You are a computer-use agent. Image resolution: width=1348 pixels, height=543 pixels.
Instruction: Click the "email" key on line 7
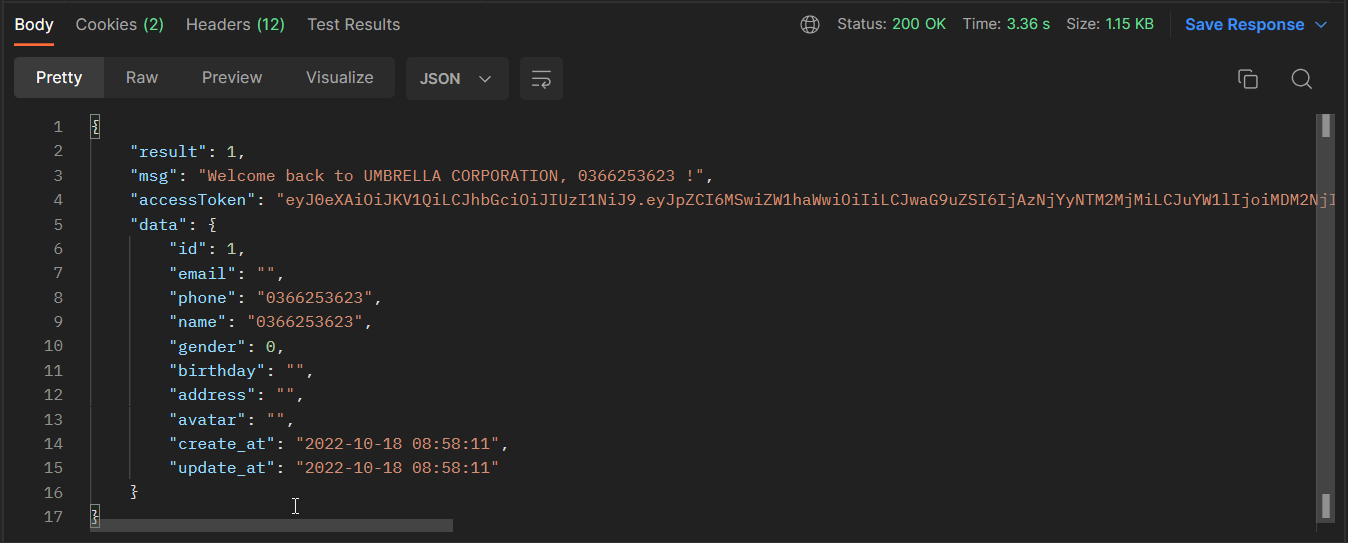pyautogui.click(x=202, y=273)
